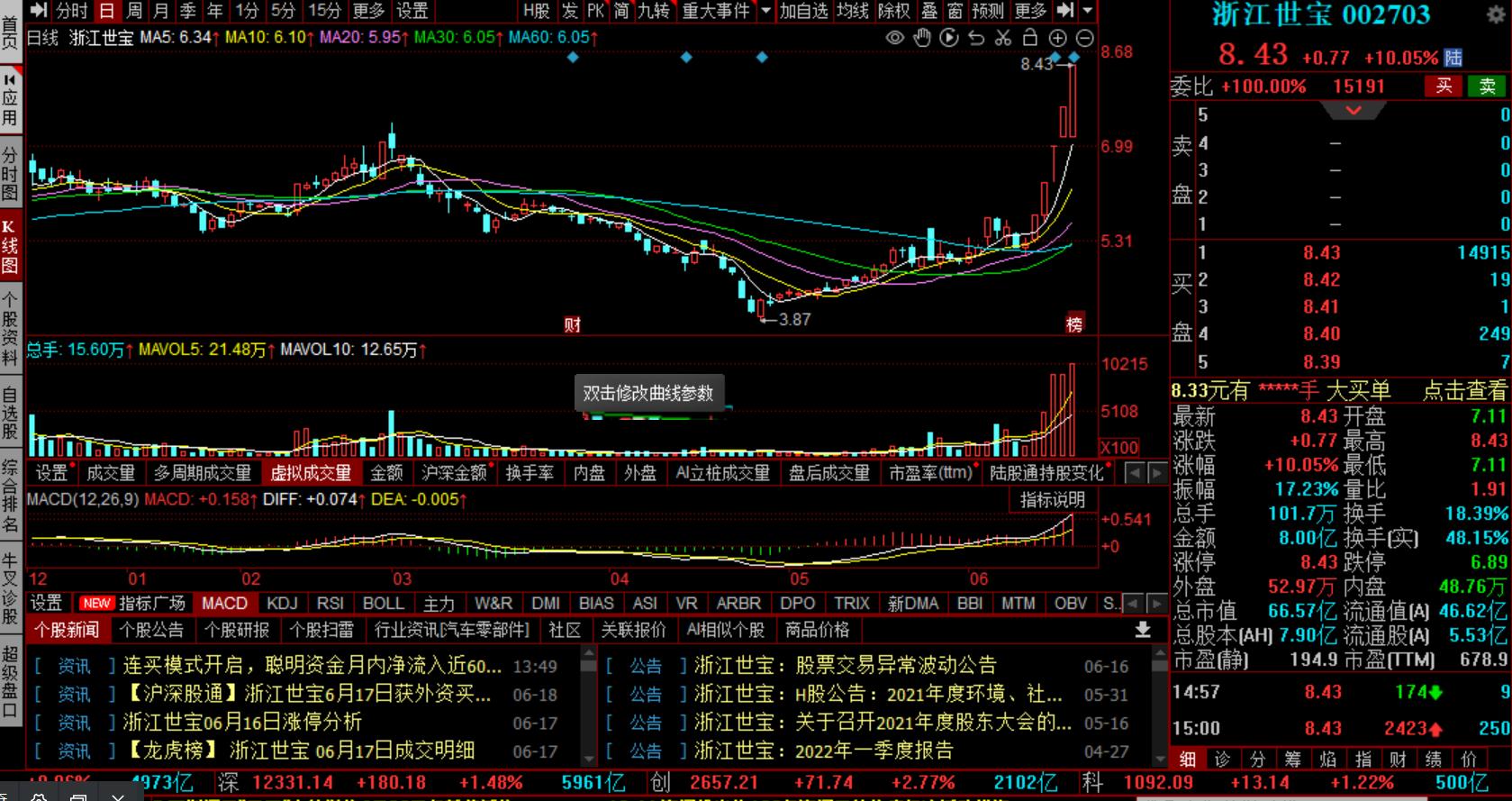
Task: Select AI立桩成交量 indicator tab
Action: pyautogui.click(x=723, y=473)
